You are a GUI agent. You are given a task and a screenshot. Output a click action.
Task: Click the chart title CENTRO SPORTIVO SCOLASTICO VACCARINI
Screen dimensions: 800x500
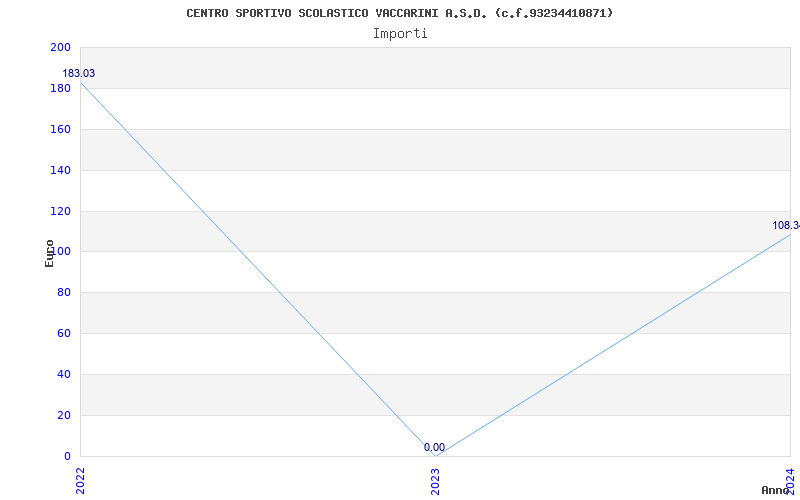click(x=399, y=13)
